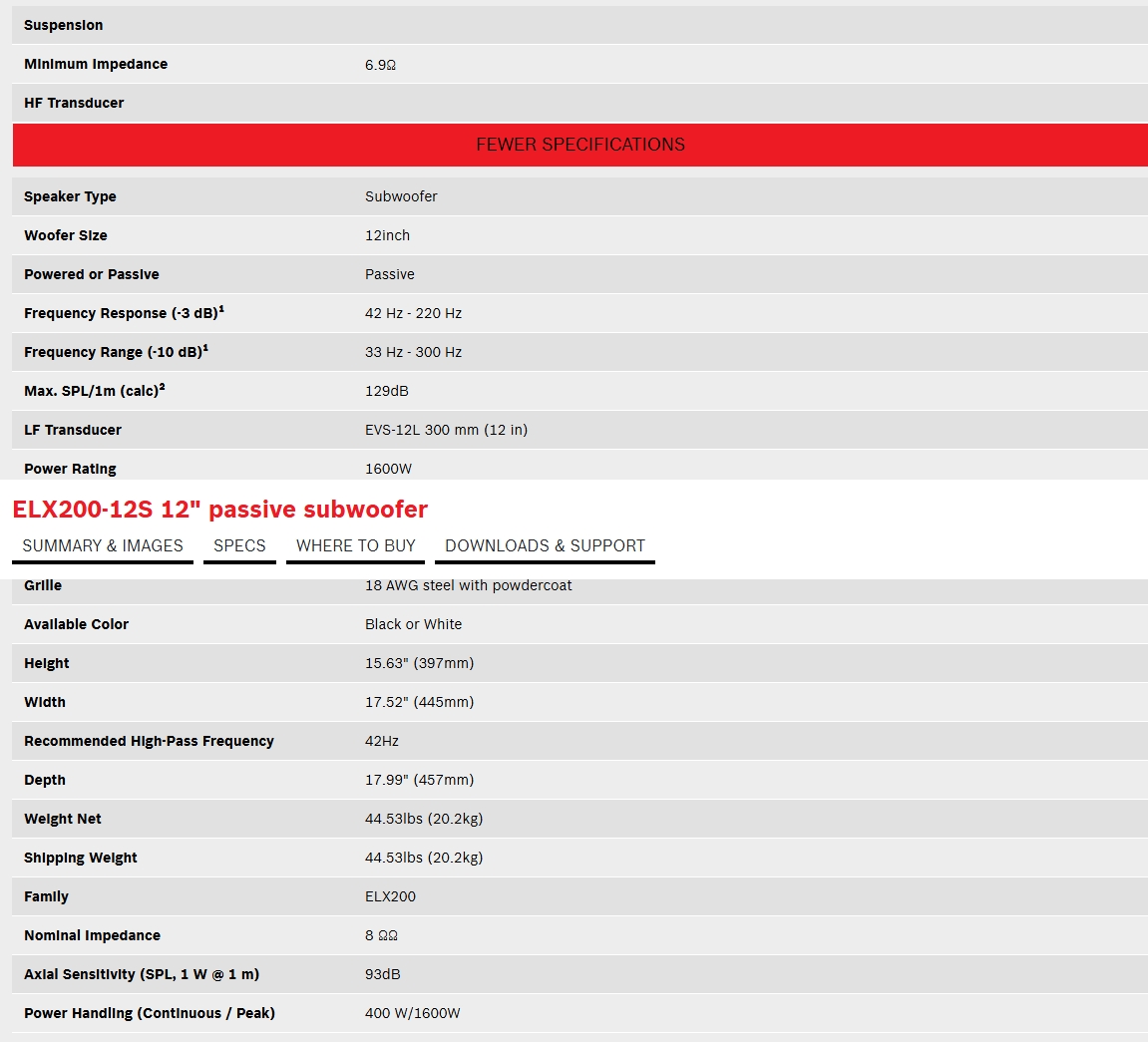Select the Recommended High-Pass Frequency label

click(150, 741)
